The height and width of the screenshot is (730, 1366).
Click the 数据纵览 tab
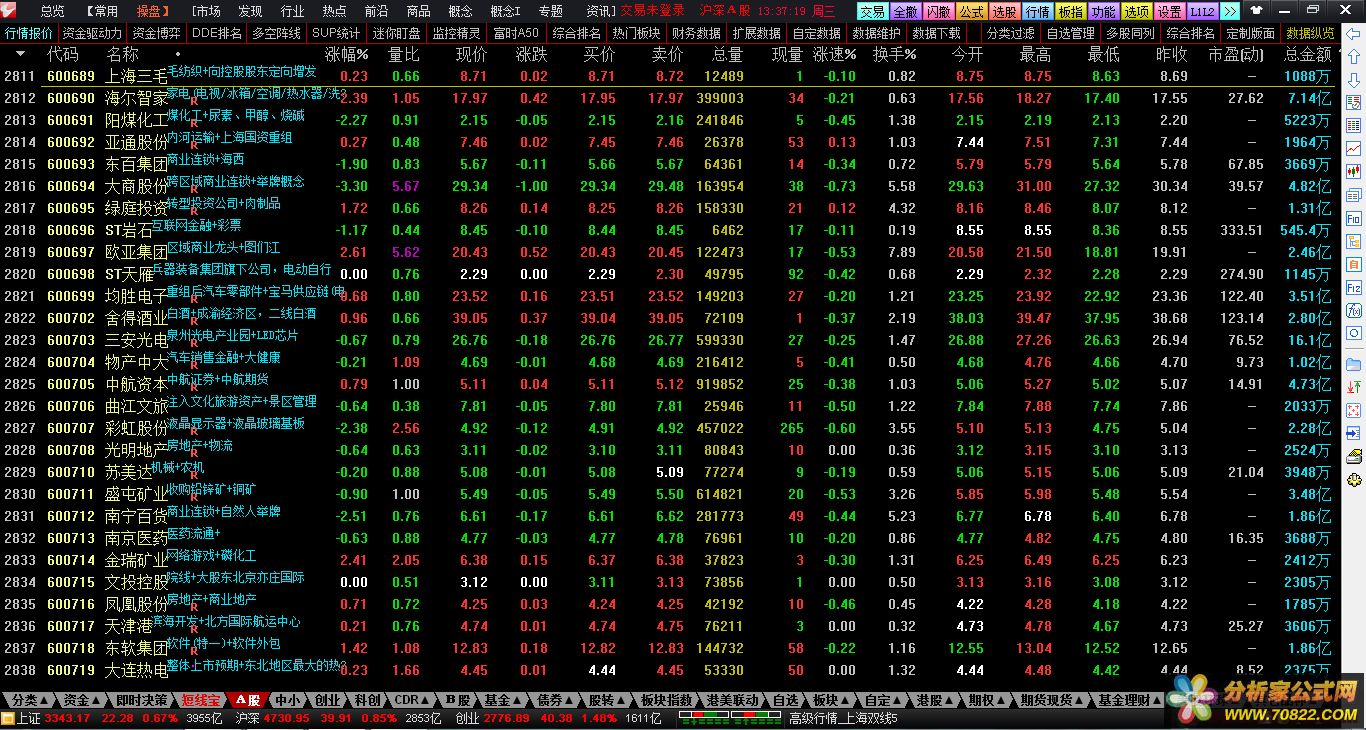point(1309,33)
